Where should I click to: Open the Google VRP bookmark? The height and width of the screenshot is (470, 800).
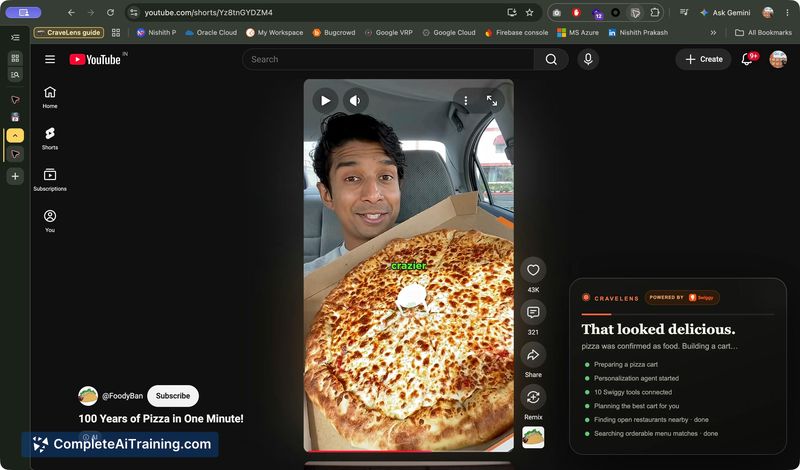click(389, 32)
